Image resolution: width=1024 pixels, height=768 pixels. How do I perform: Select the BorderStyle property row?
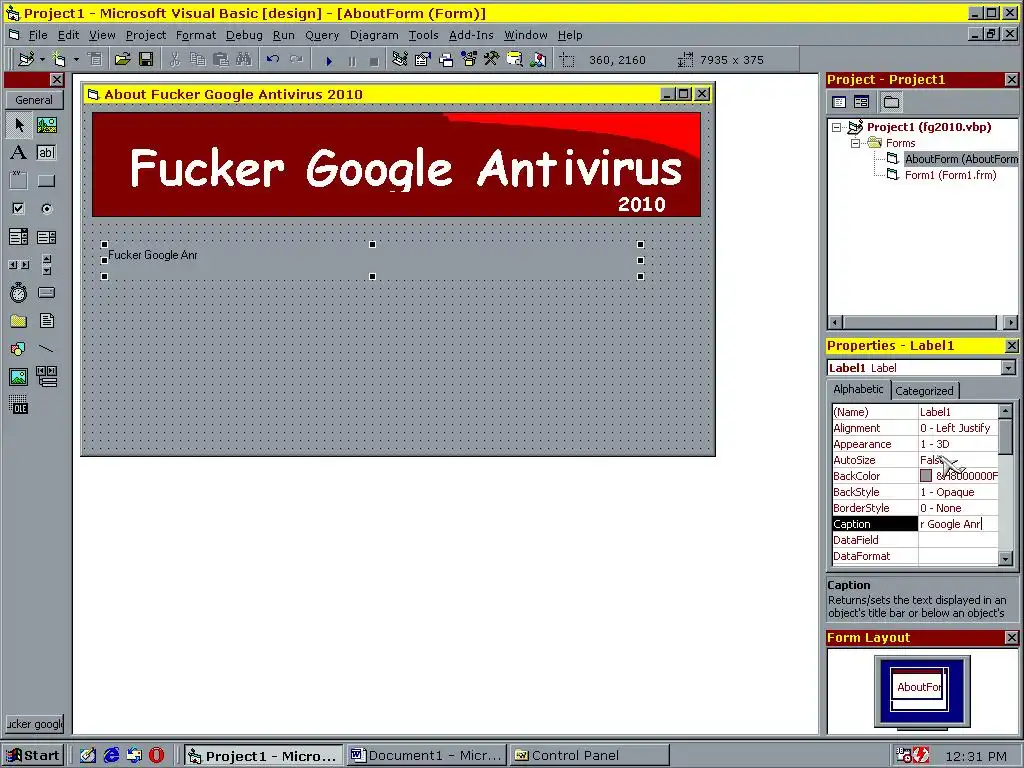click(915, 508)
